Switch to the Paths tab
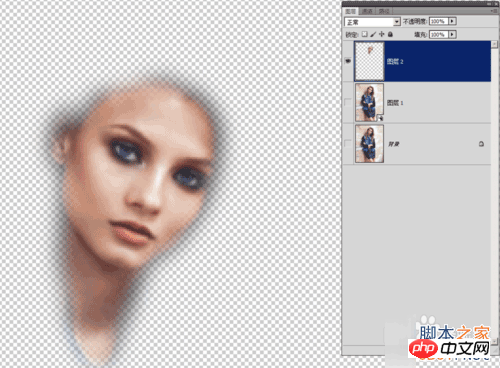This screenshot has width=500, height=368. click(384, 11)
